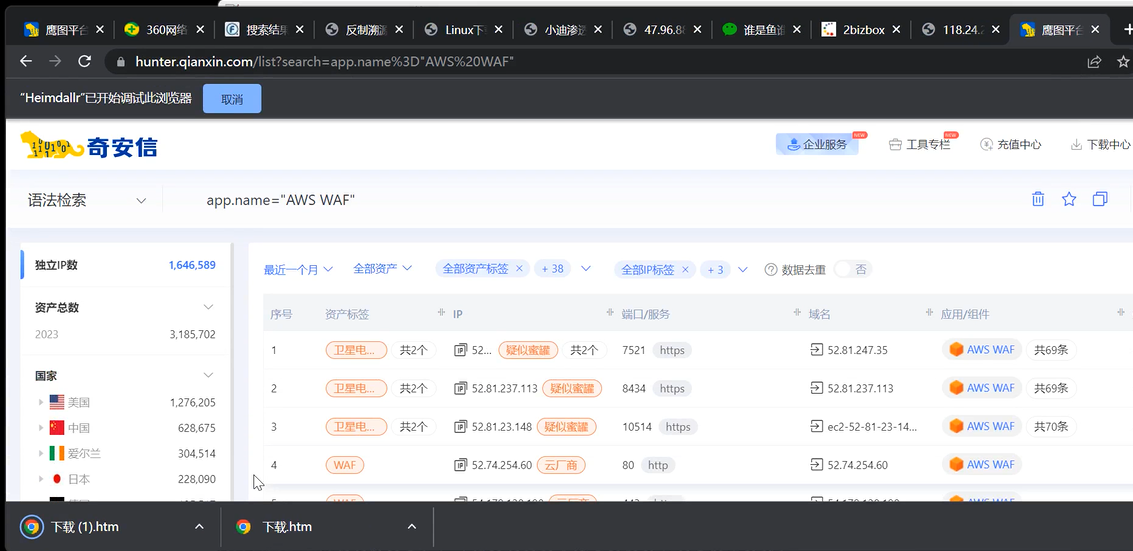Click the data dedupe help icon

click(x=771, y=269)
